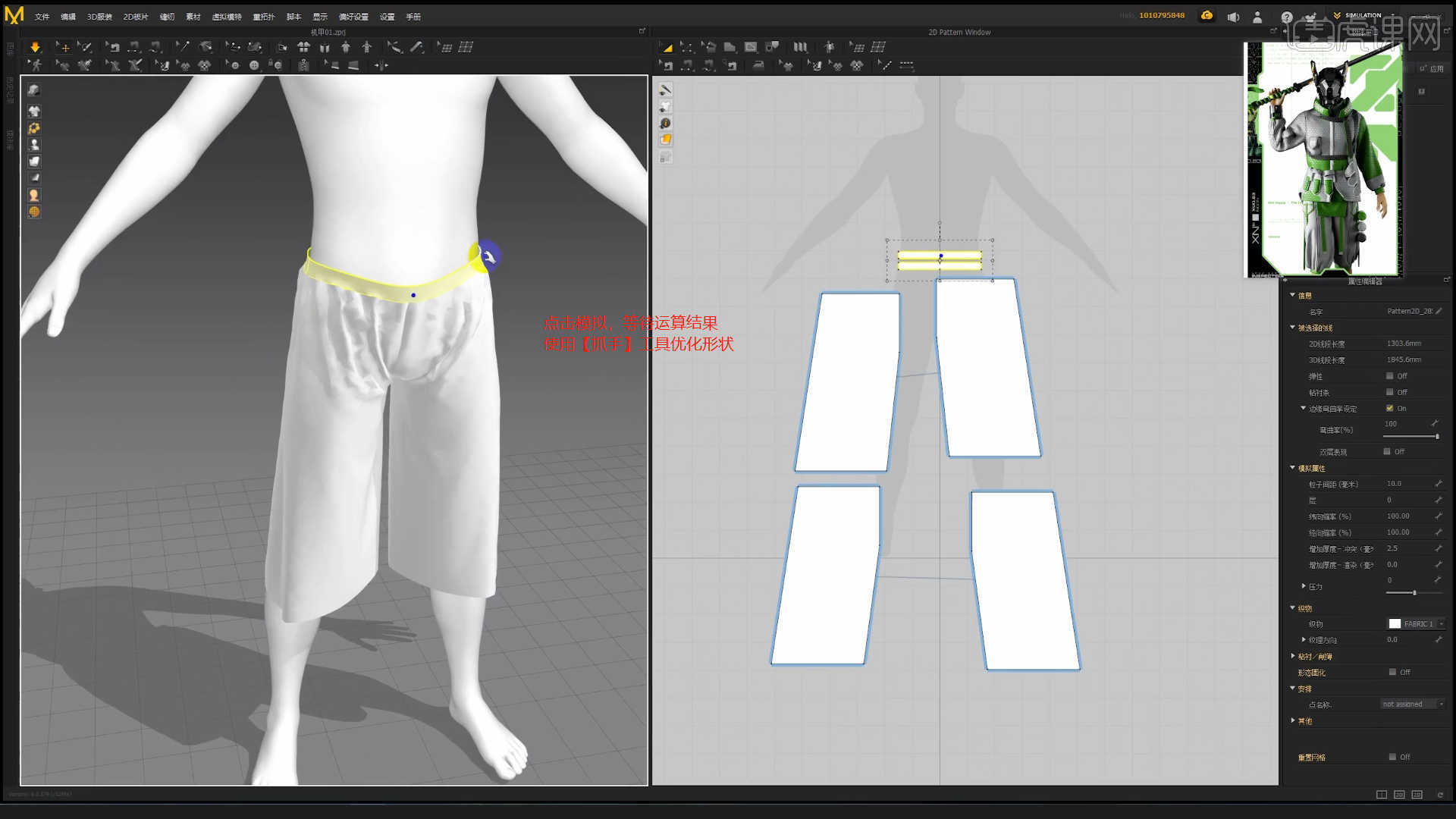Collapse the 模拟属性 section
The height and width of the screenshot is (819, 1456).
(x=1293, y=468)
